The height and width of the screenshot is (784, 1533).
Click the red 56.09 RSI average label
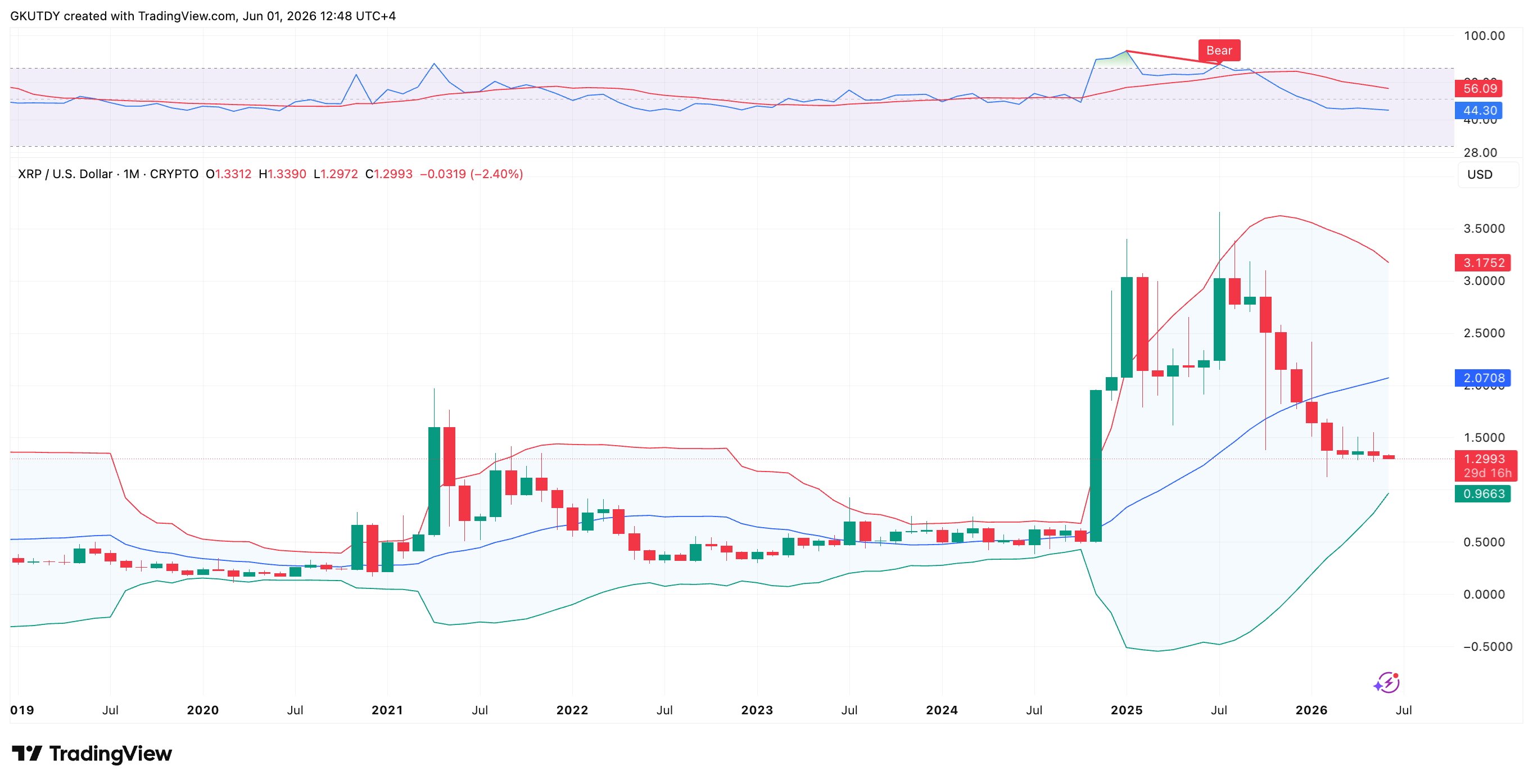[1479, 89]
